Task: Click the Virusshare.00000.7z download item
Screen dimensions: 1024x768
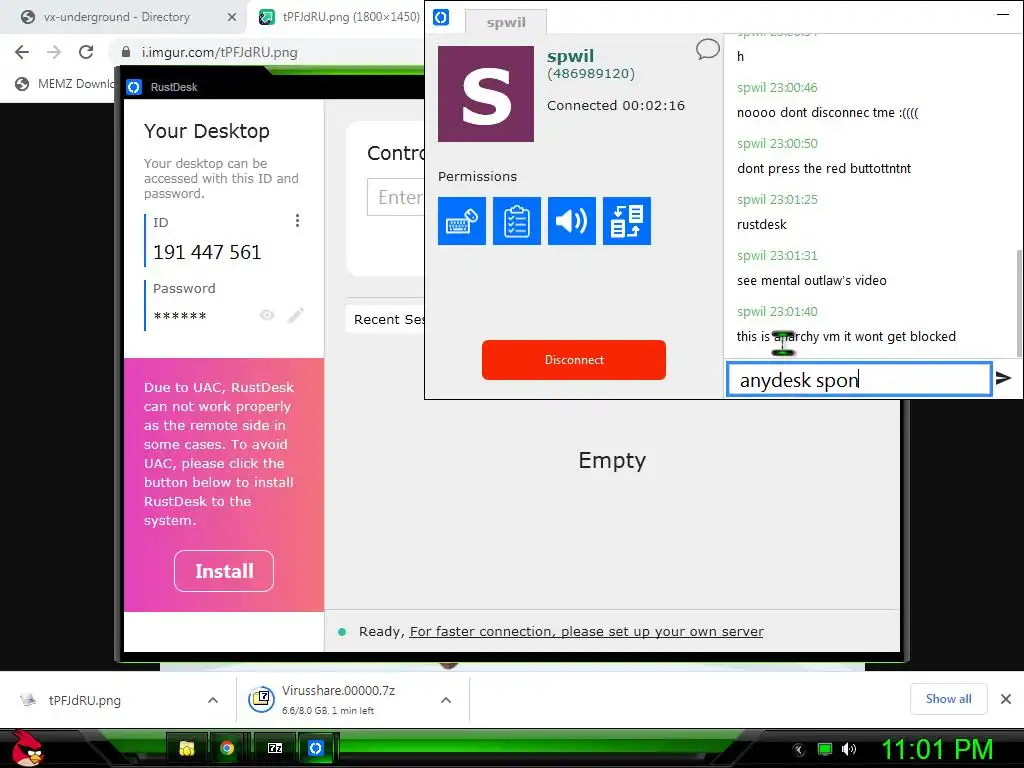Action: 338,699
